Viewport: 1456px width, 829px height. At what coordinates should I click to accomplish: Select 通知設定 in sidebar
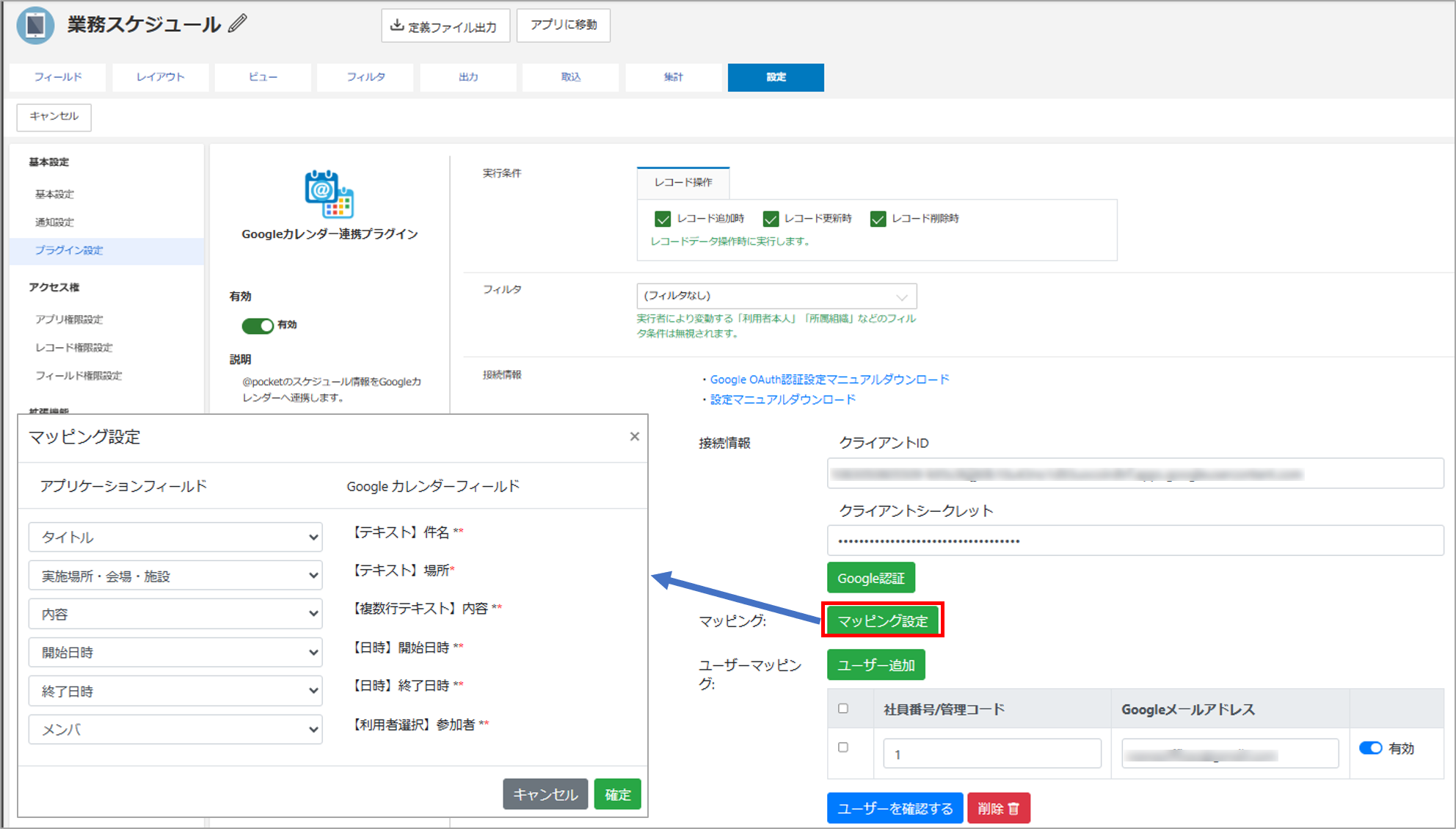click(55, 222)
